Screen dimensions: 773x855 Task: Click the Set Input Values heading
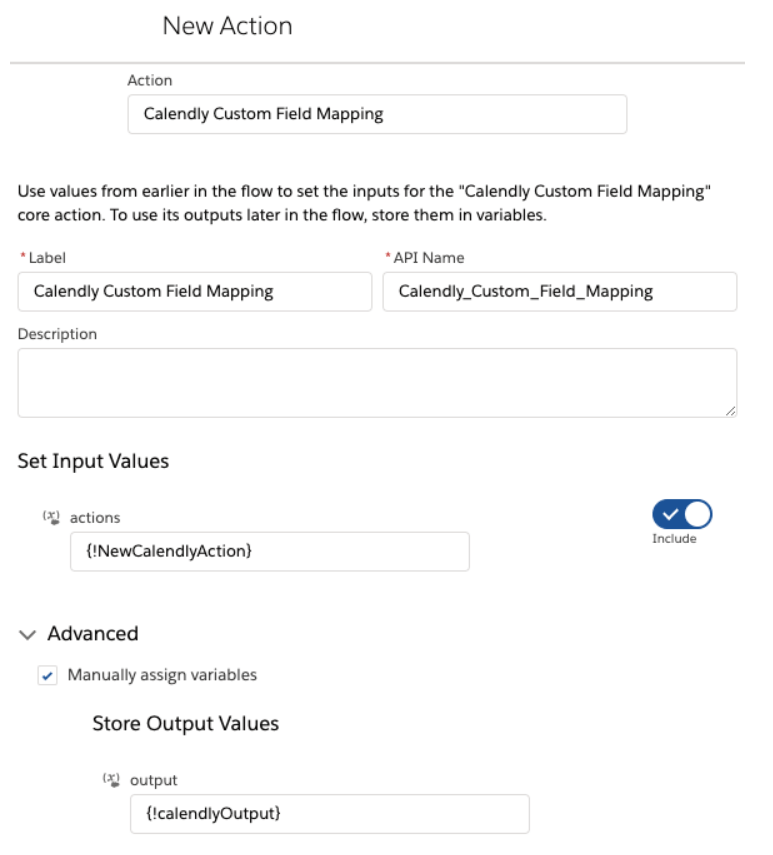click(x=93, y=461)
